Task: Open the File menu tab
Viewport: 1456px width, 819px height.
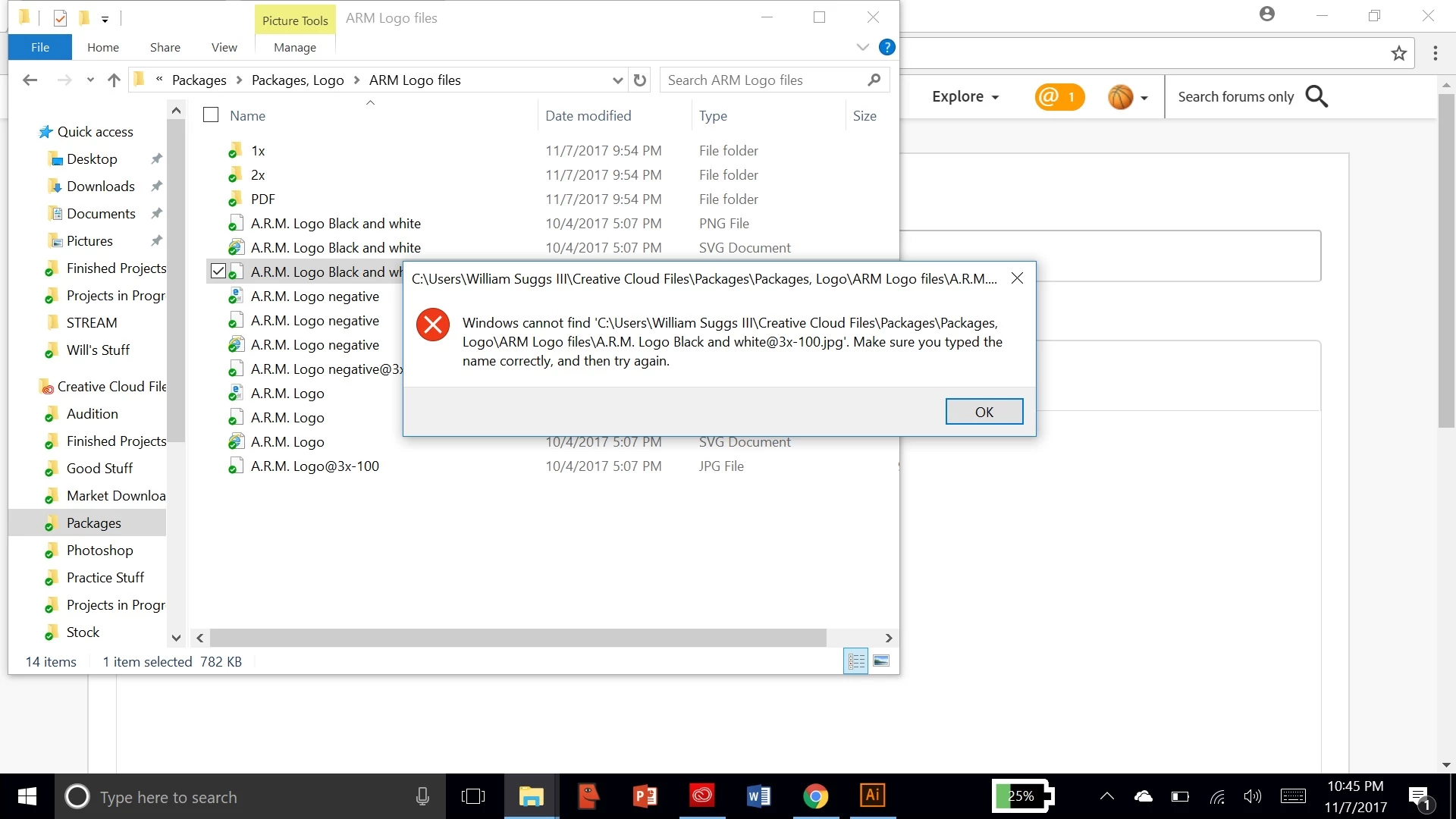Action: click(40, 47)
